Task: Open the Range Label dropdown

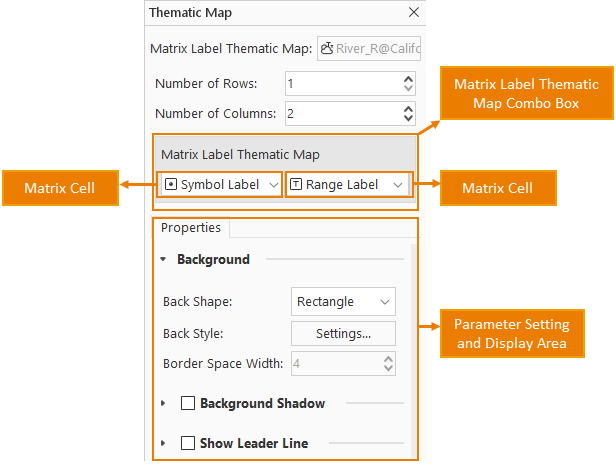Action: (398, 185)
